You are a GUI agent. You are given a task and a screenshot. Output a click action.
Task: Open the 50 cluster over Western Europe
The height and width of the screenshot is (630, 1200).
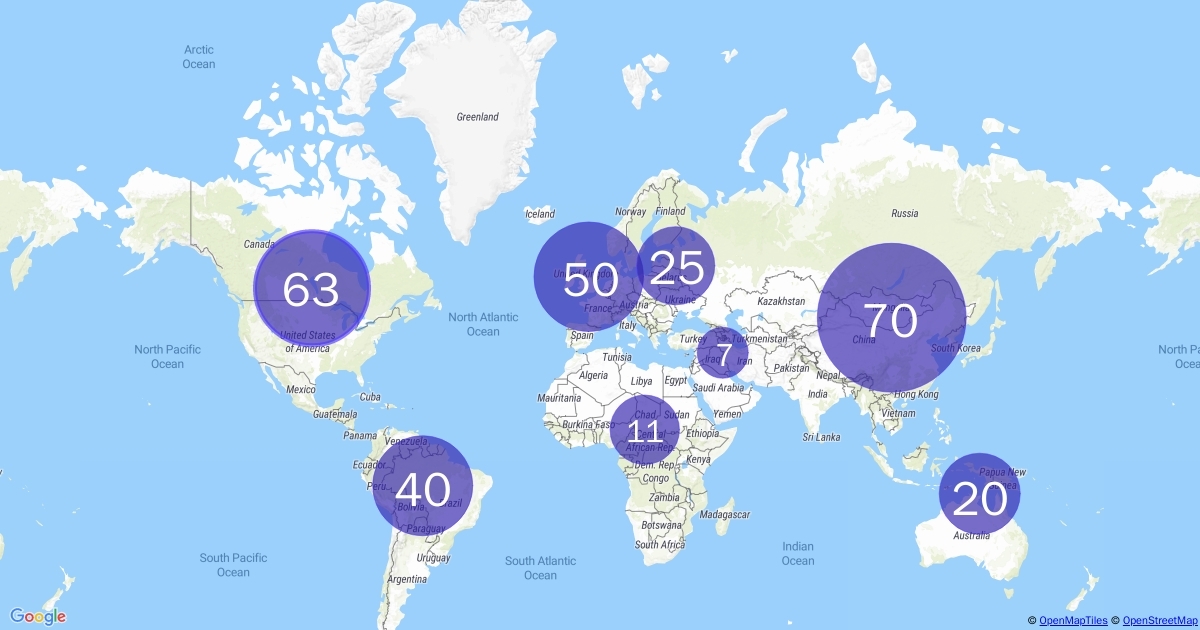point(588,277)
